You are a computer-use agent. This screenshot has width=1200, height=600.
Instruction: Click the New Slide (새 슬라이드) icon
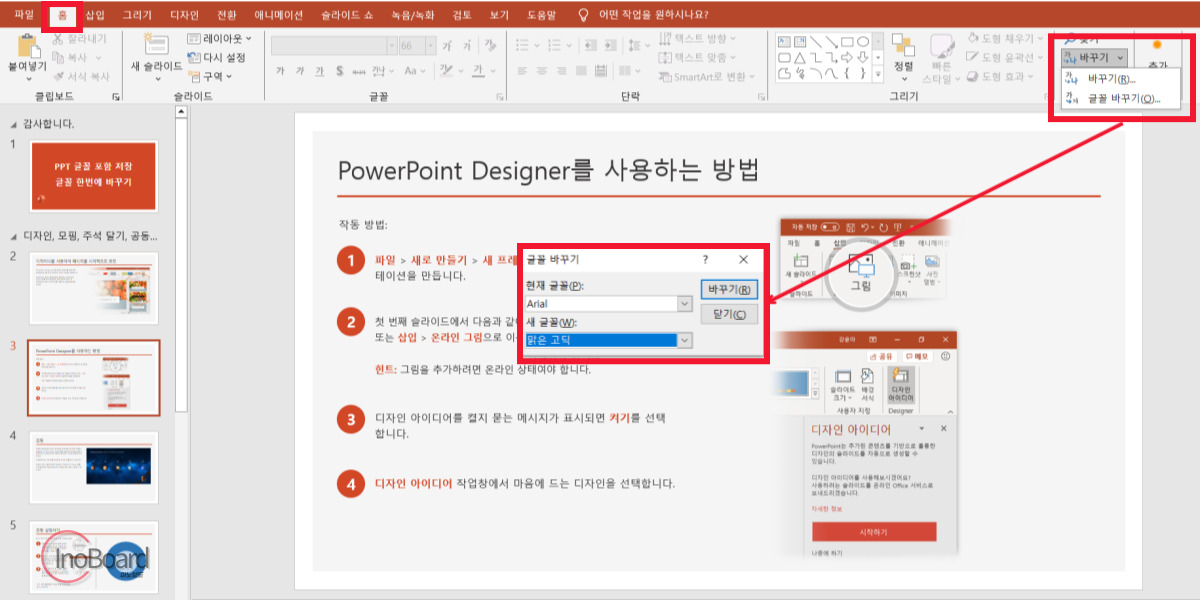tap(156, 44)
